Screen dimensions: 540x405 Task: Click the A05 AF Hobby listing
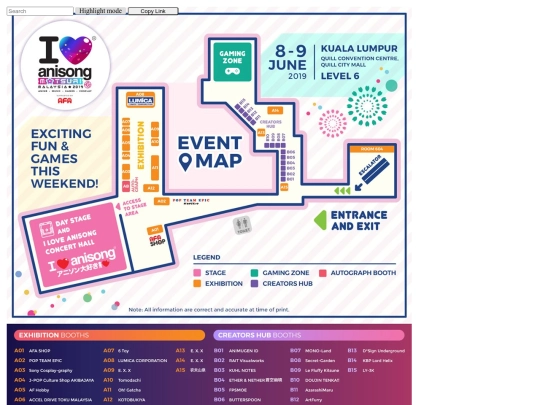click(32, 390)
